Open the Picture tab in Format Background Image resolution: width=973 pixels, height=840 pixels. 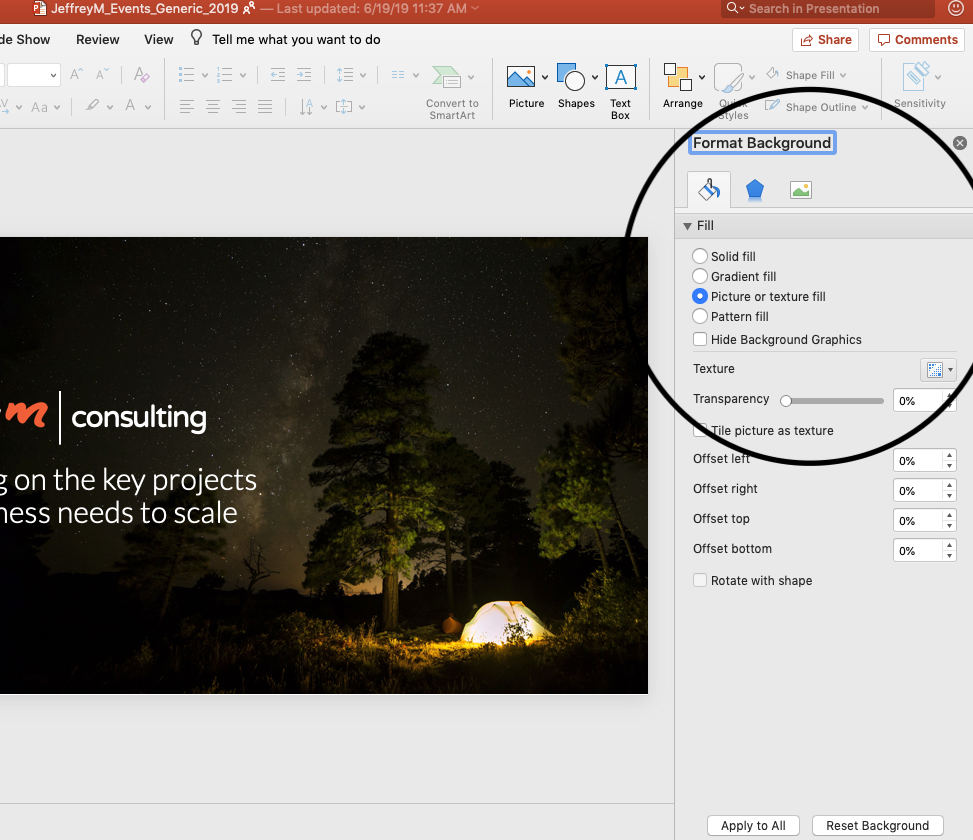[x=800, y=189]
